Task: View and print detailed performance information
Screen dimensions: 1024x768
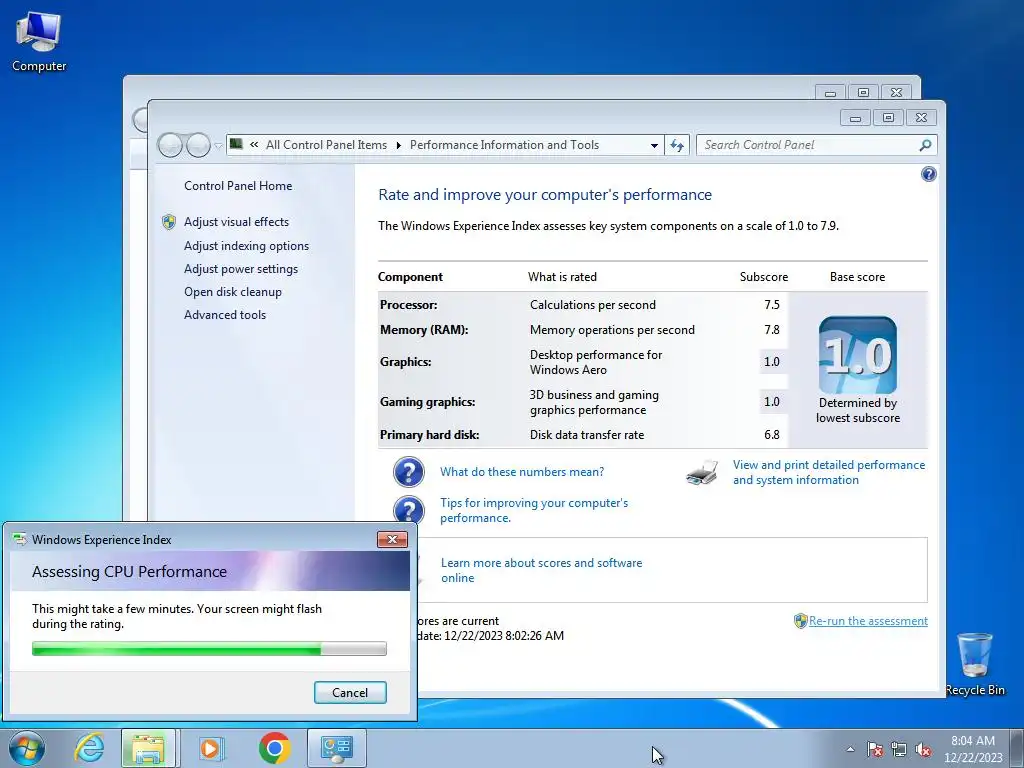Action: tap(829, 472)
